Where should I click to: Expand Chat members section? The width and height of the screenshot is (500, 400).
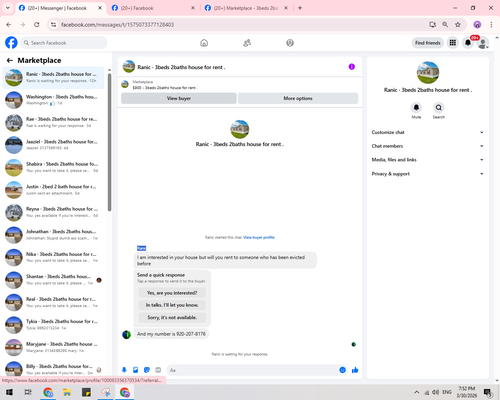428,146
